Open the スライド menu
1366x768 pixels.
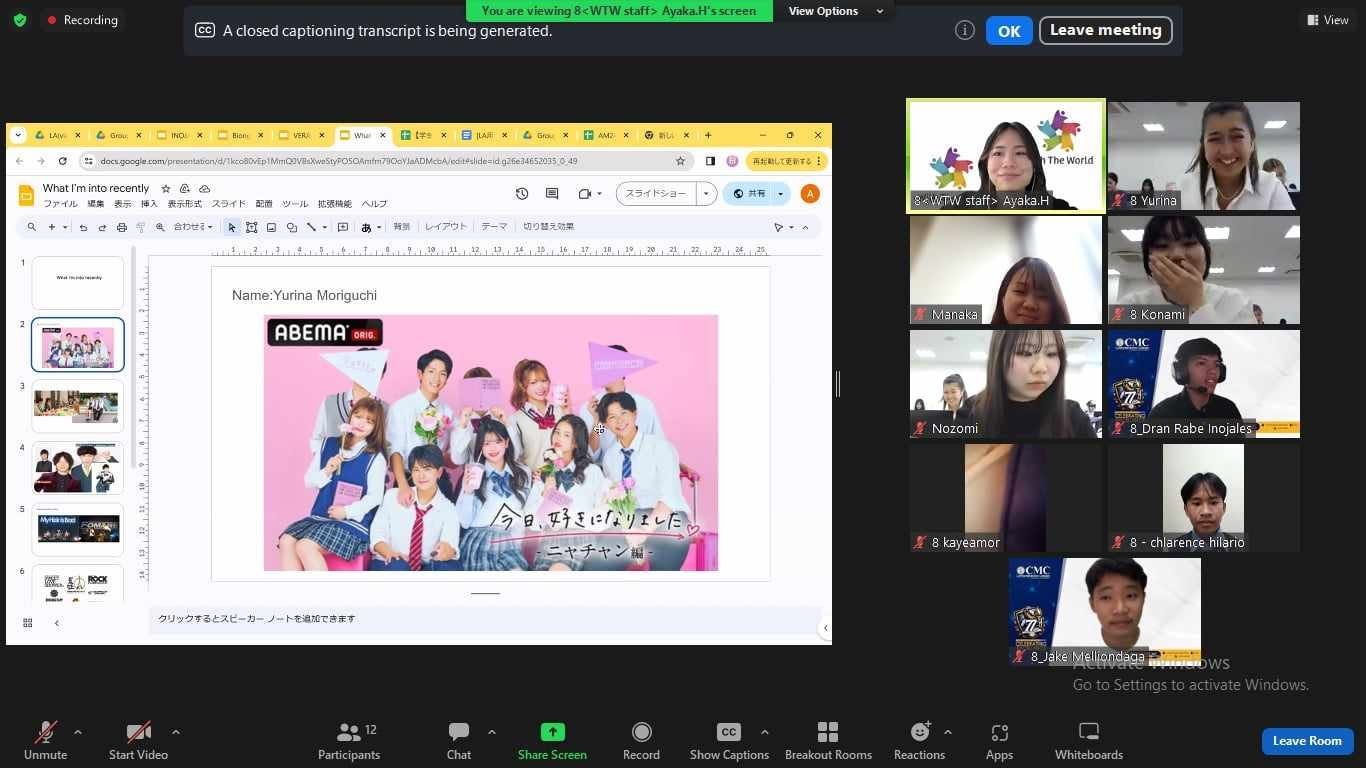tap(229, 204)
